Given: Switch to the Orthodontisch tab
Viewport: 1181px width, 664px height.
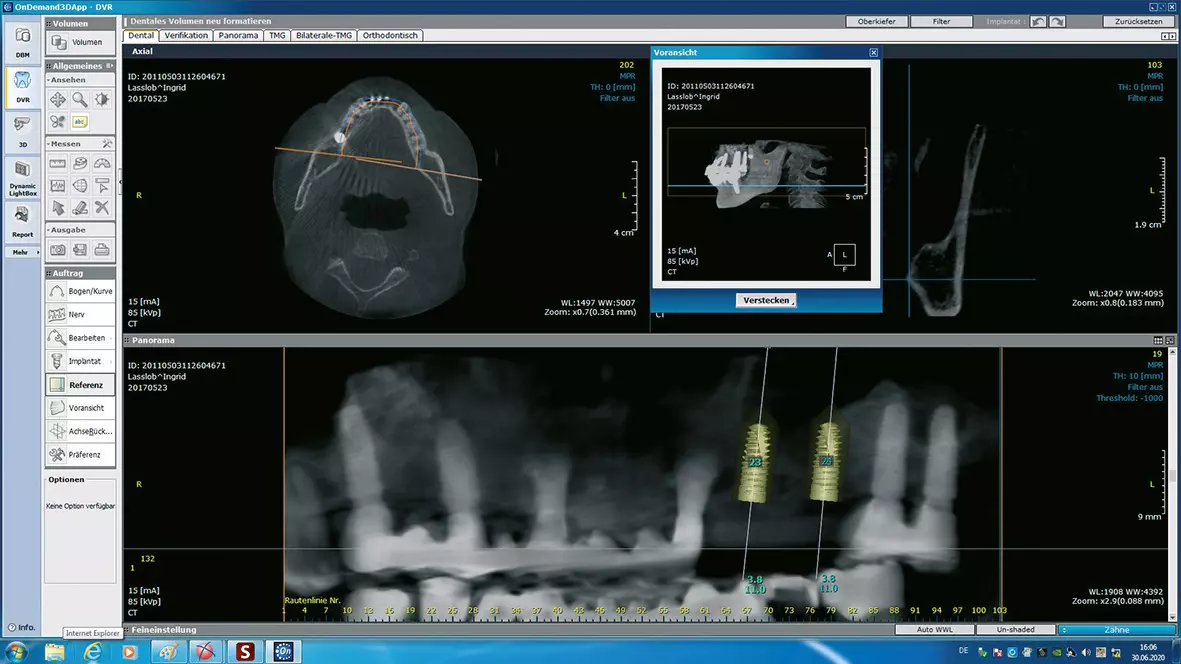Looking at the screenshot, I should click(x=390, y=35).
